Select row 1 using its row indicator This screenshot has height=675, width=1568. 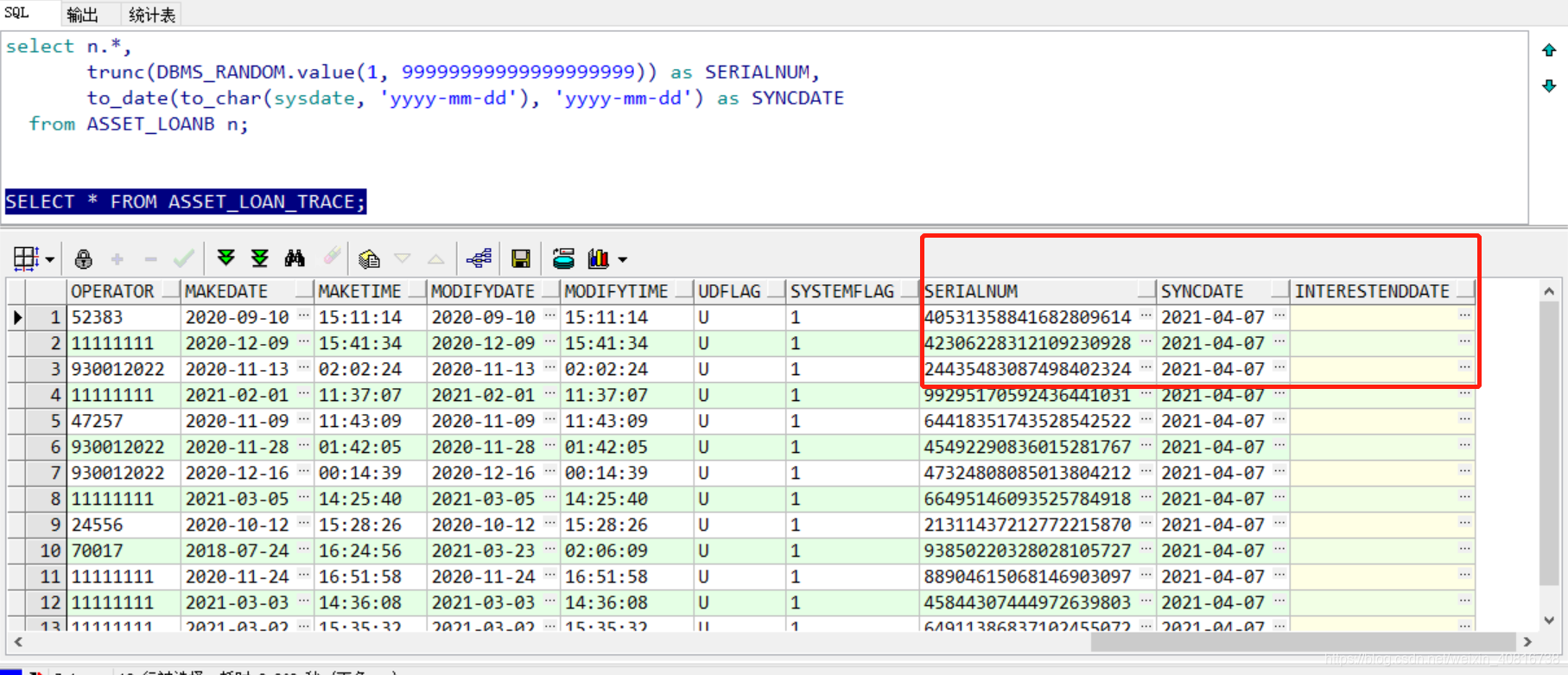pos(18,317)
